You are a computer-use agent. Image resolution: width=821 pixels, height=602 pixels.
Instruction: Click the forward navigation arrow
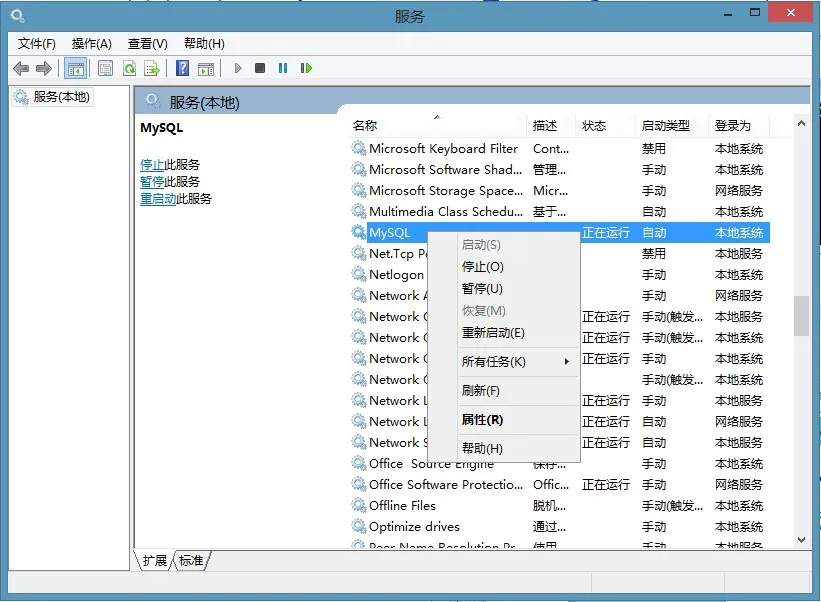pos(42,68)
